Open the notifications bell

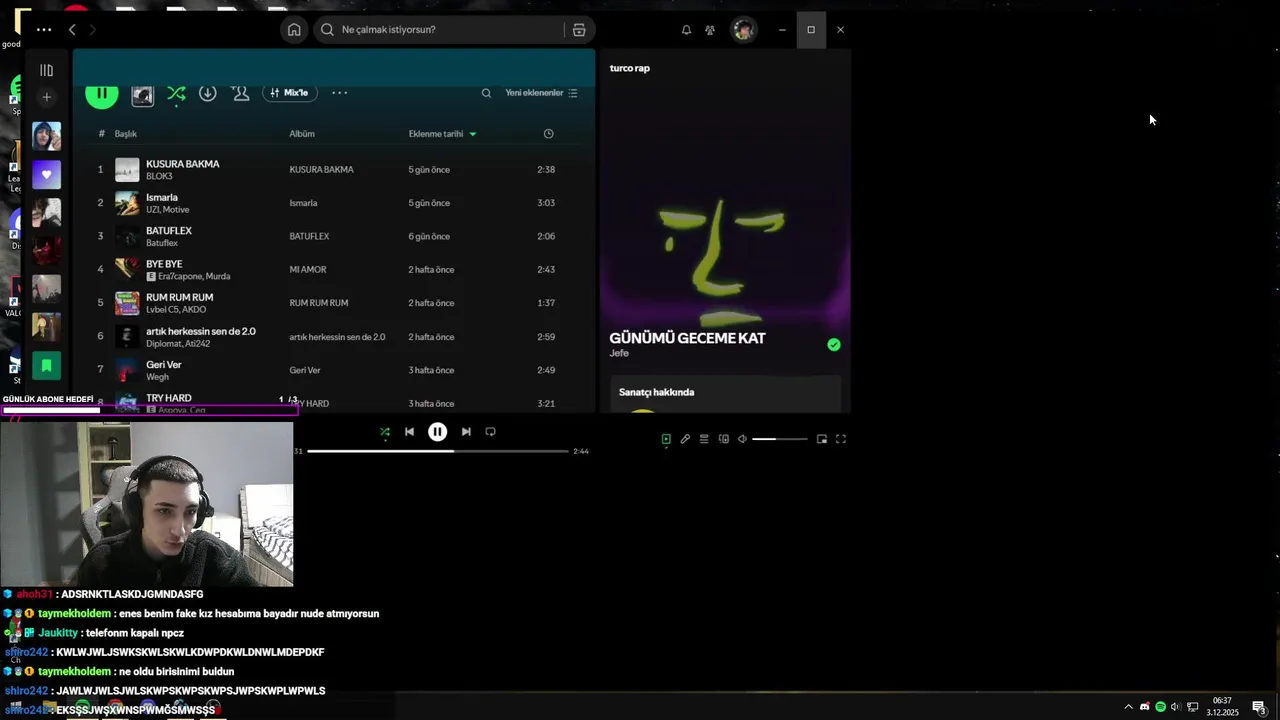click(686, 30)
